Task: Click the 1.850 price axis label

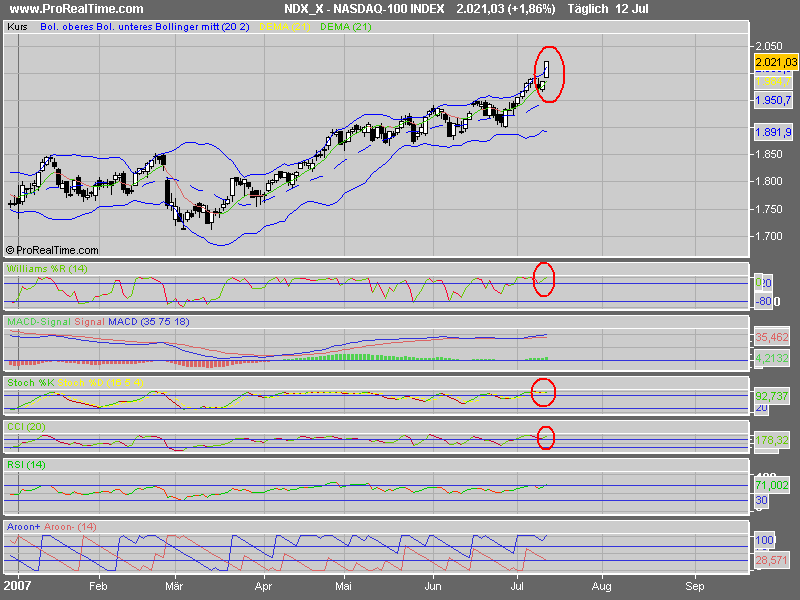Action: (x=768, y=154)
